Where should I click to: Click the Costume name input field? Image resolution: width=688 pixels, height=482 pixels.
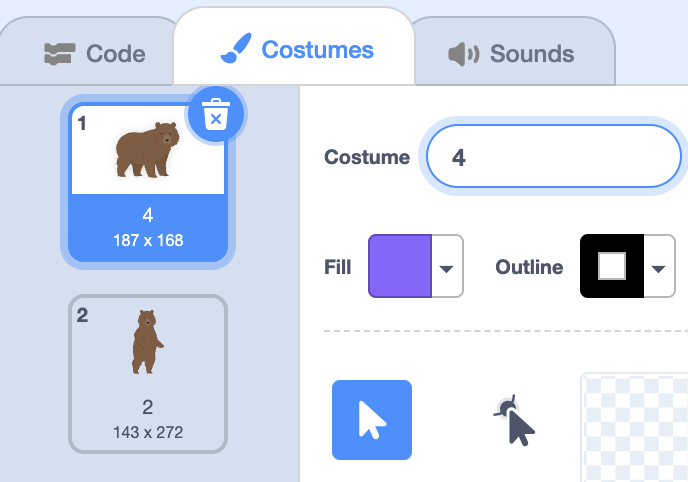pyautogui.click(x=553, y=157)
